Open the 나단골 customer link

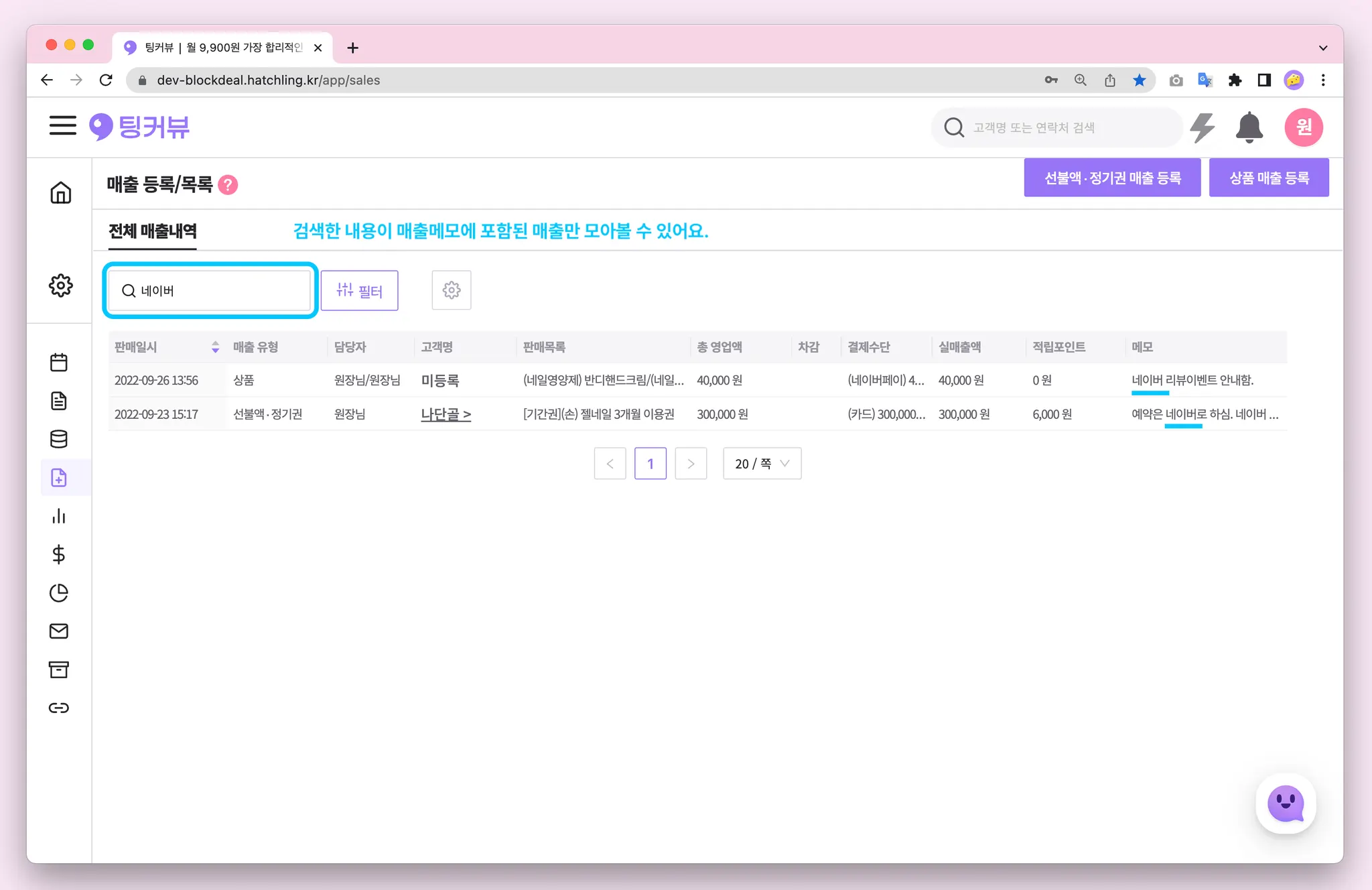(x=445, y=414)
